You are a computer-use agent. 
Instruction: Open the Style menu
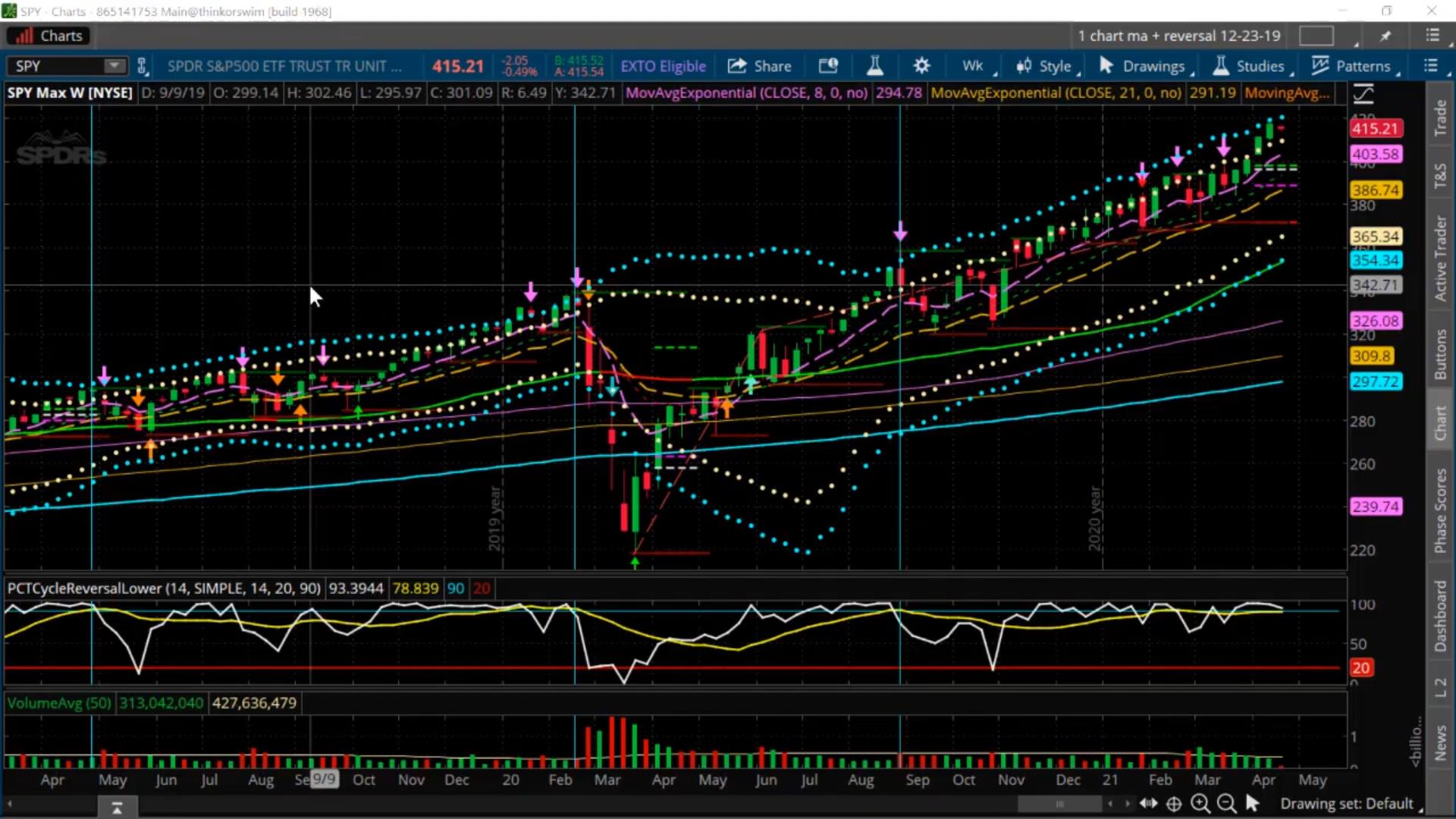pos(1046,66)
